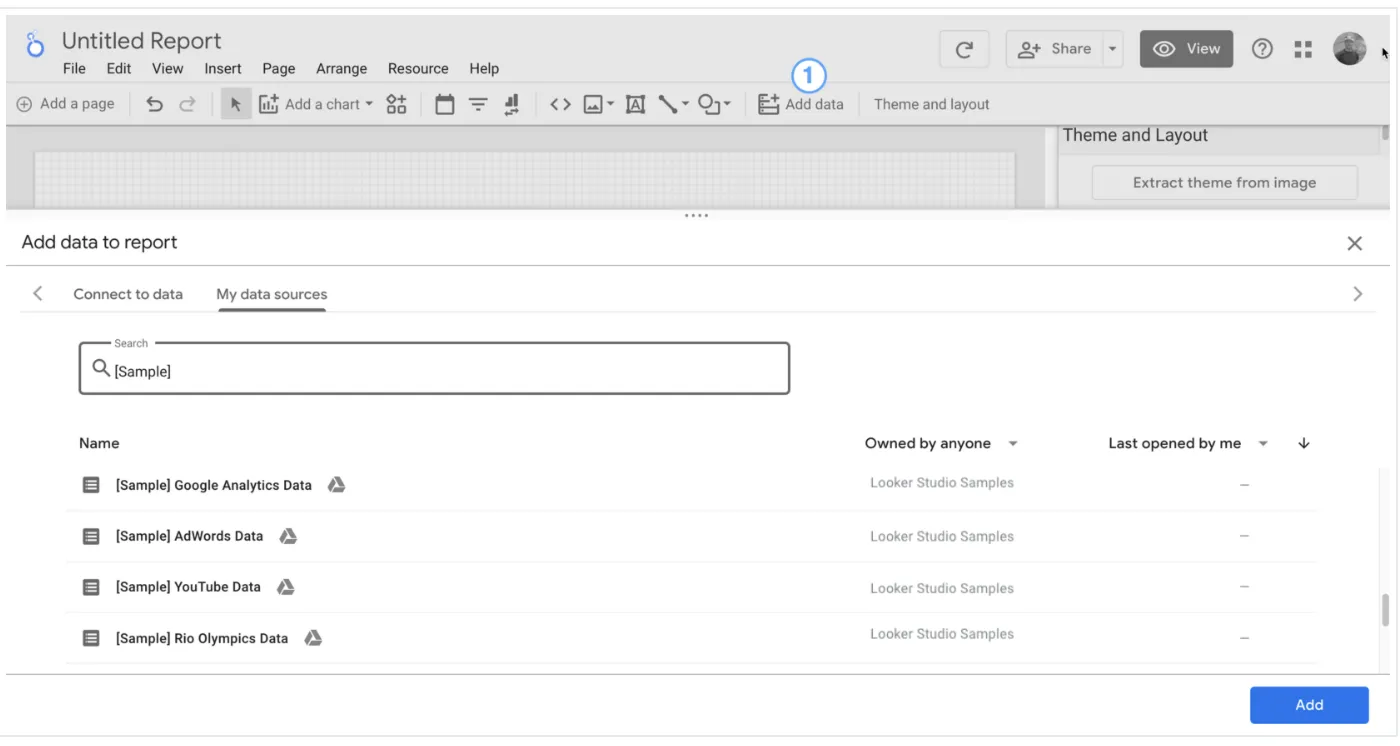The image size is (1400, 746).
Task: Add a filter control icon
Action: (x=479, y=104)
